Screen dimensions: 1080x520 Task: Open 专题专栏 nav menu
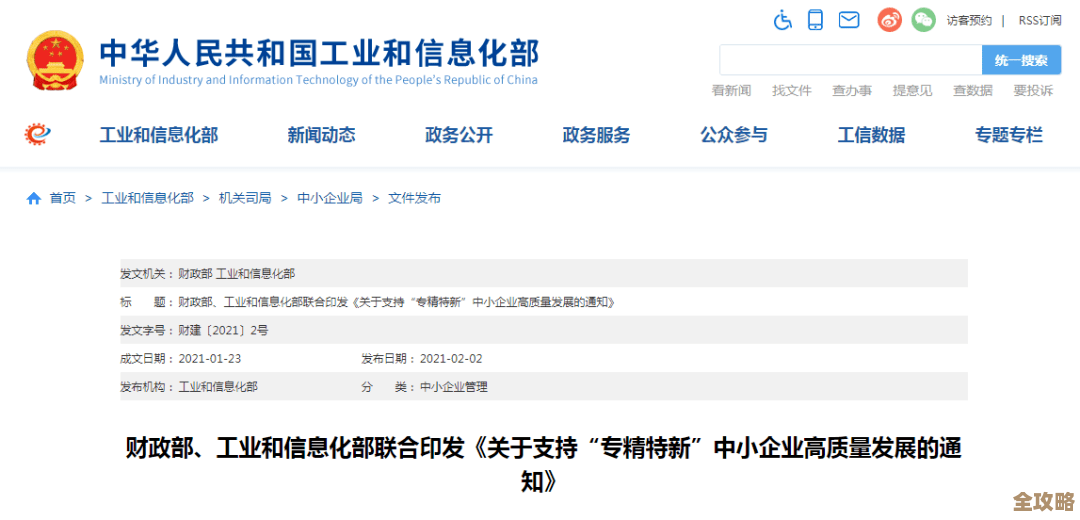1009,135
